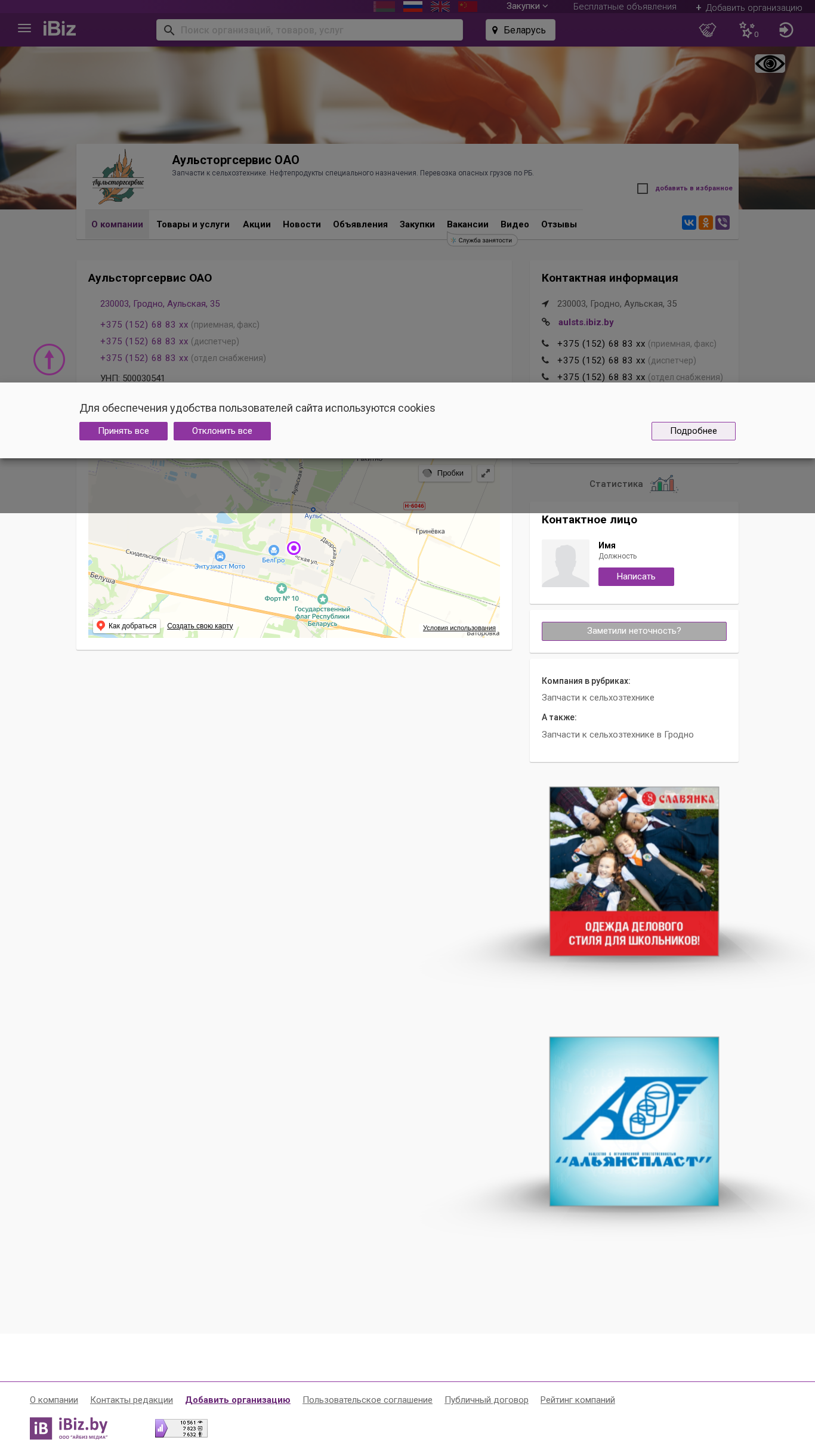This screenshot has height=1456, width=815.
Task: Click the Принять все cookies button
Action: (124, 431)
